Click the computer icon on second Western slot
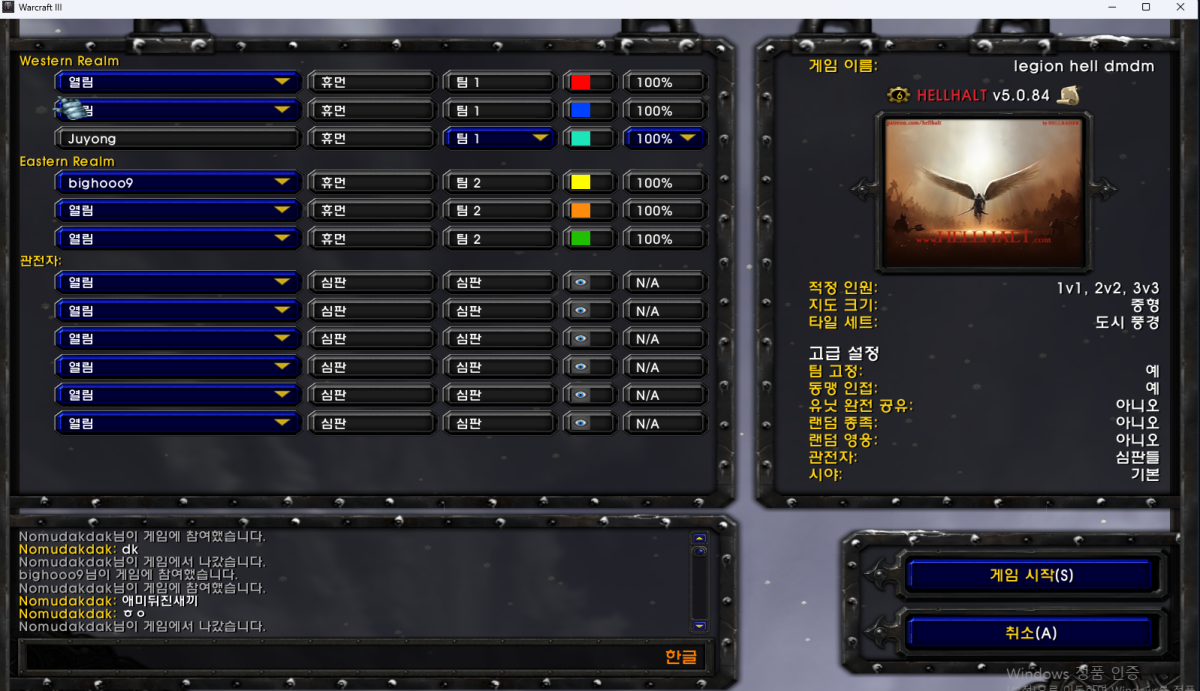The height and width of the screenshot is (691, 1200). point(71,110)
